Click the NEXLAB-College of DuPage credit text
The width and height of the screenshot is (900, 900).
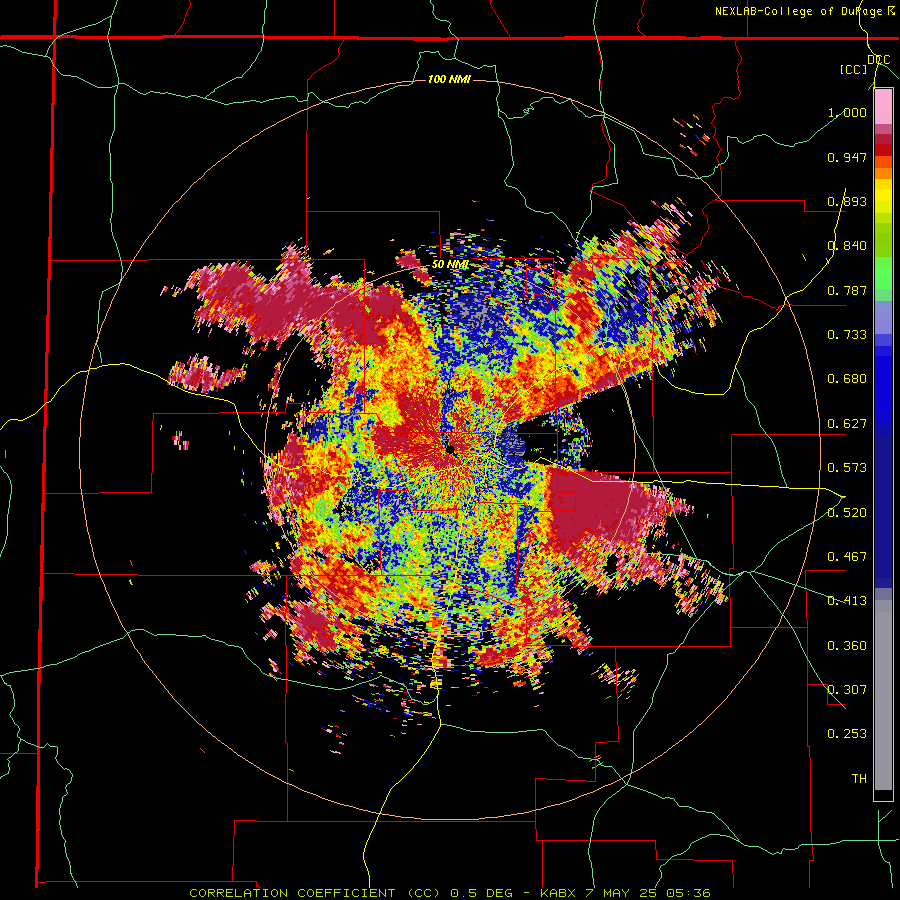point(805,11)
